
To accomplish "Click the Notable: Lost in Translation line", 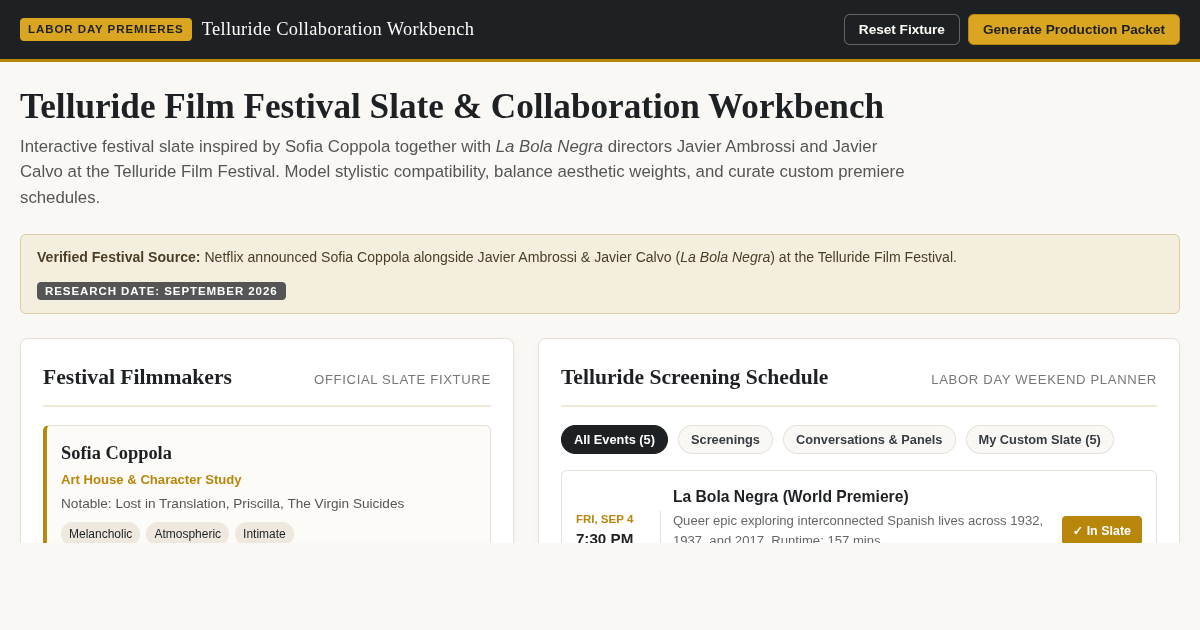I will pos(233,503).
